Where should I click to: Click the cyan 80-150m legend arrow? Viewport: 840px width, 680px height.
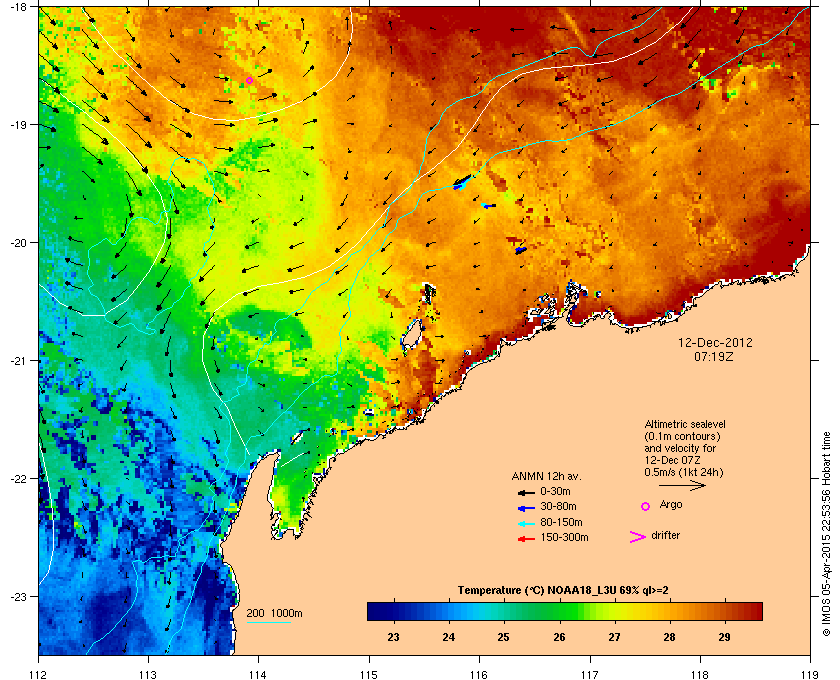[x=526, y=523]
